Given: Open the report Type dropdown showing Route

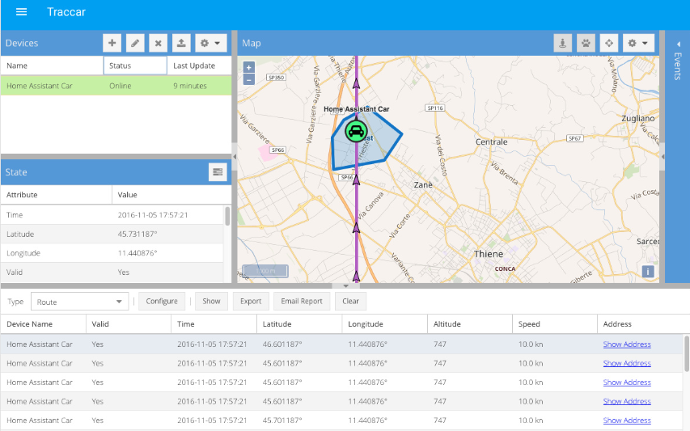Looking at the screenshot, I should 80,301.
